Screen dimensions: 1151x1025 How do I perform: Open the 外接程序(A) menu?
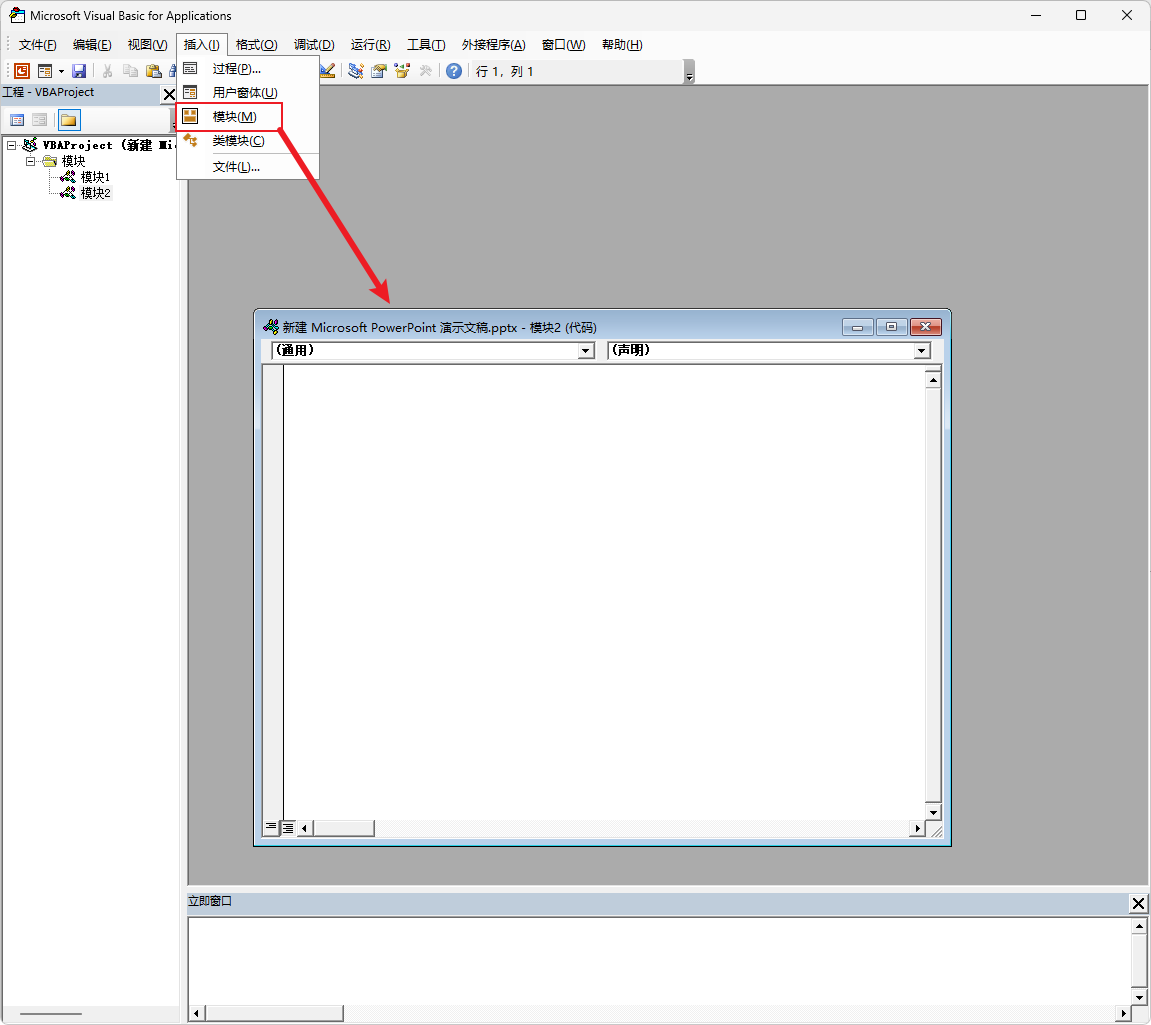(x=494, y=45)
